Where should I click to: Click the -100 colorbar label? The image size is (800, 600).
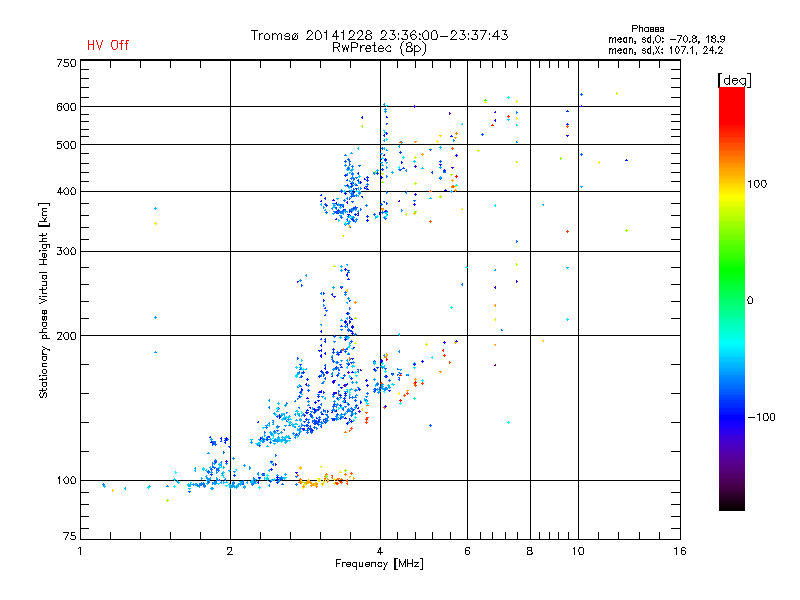point(762,417)
